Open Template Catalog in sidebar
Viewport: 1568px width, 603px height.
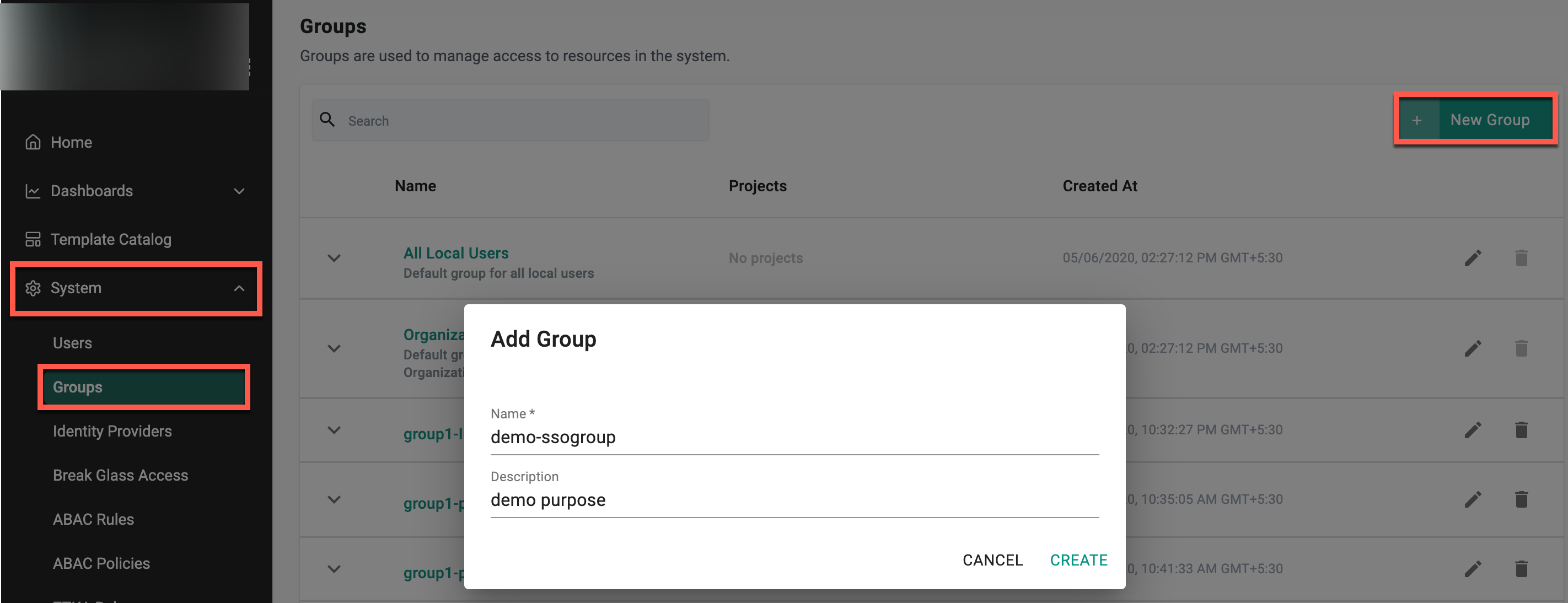[111, 239]
